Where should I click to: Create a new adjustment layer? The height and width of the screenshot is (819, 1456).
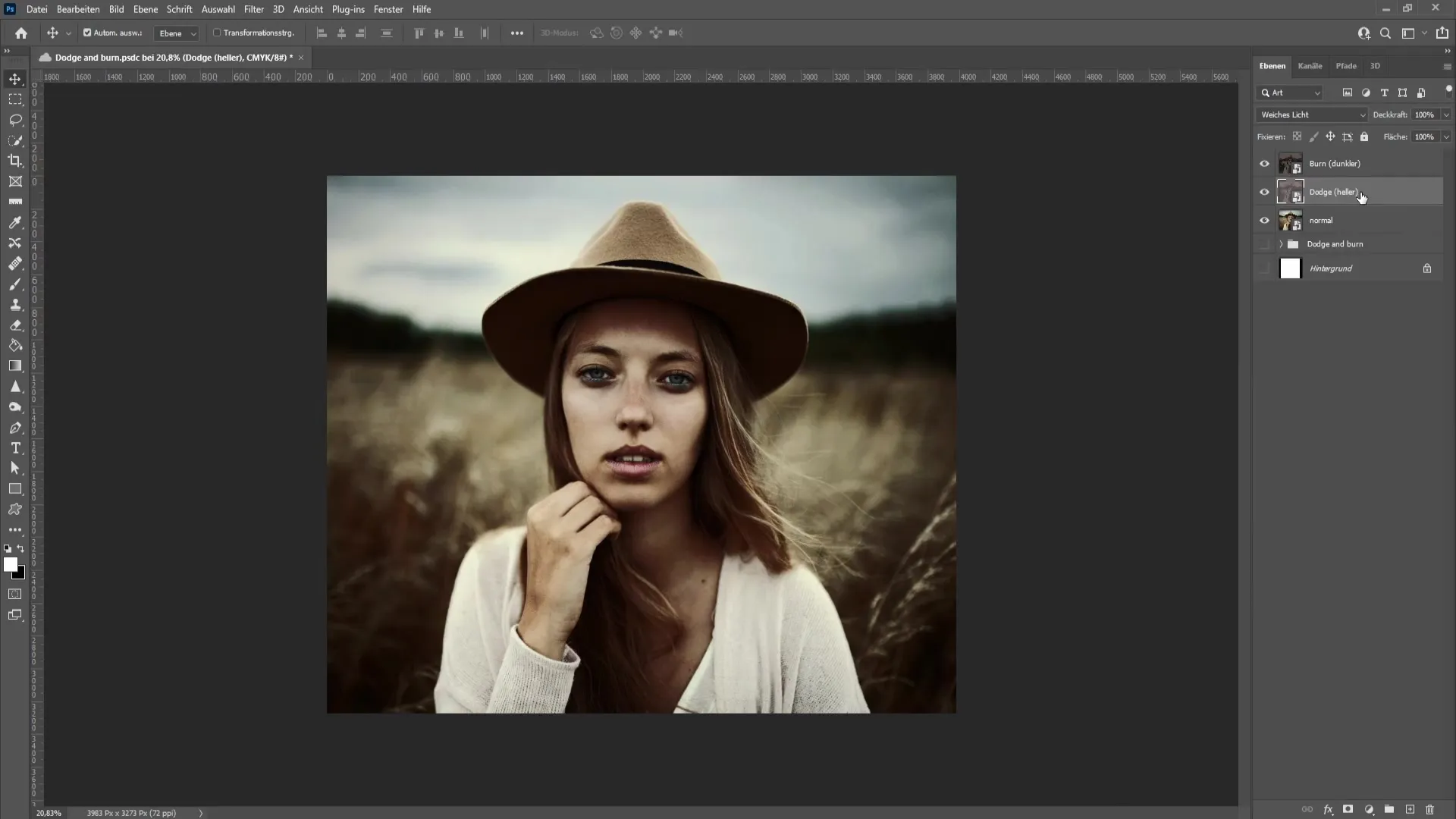[1369, 809]
